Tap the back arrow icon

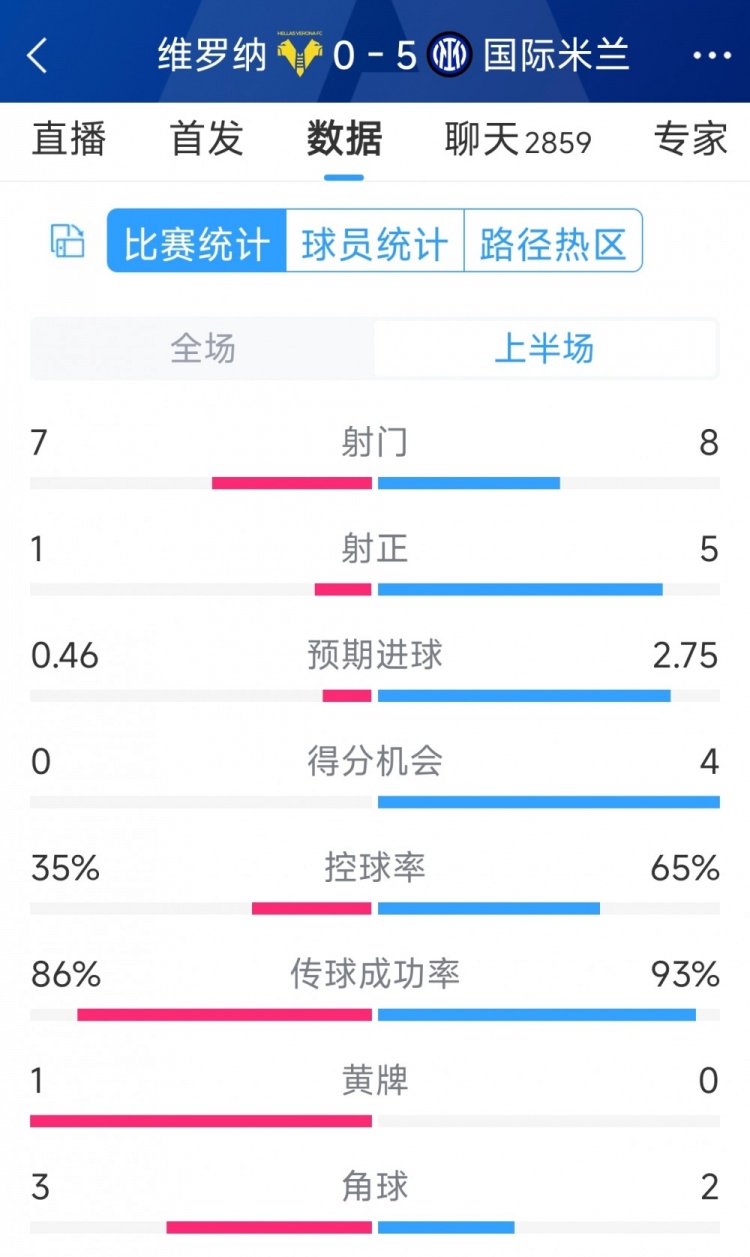[x=37, y=56]
